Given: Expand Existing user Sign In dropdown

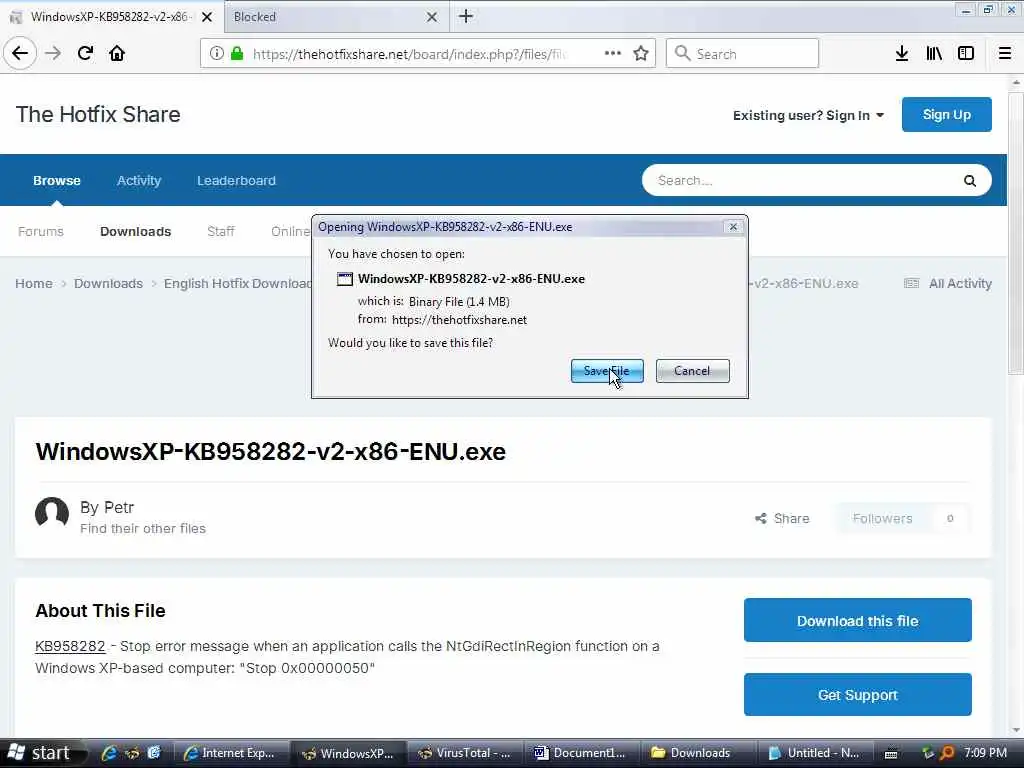Looking at the screenshot, I should 808,116.
